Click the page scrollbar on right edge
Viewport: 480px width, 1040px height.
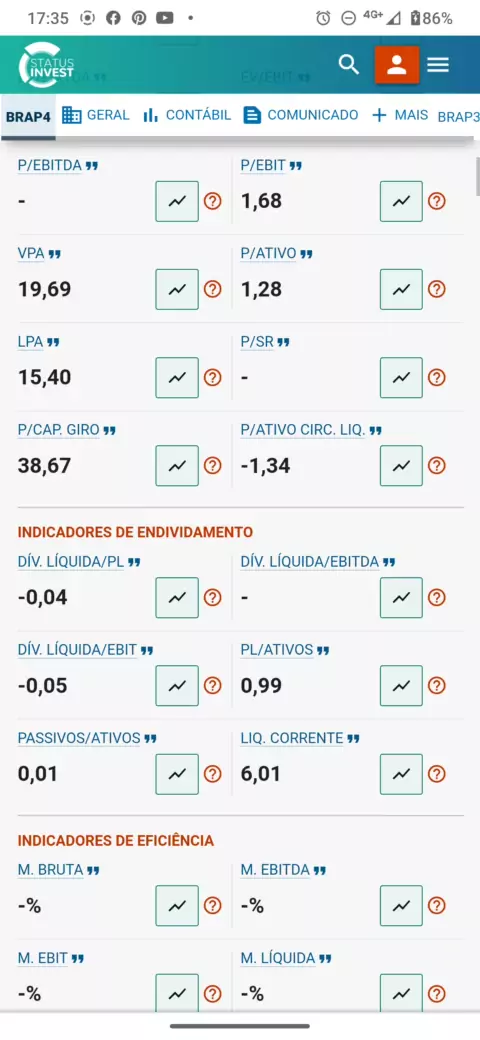click(477, 176)
